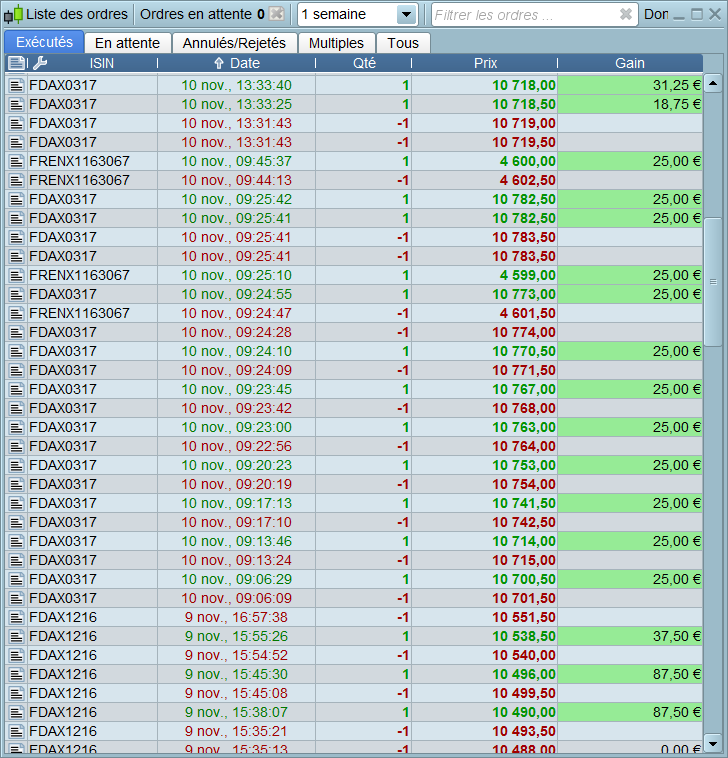Open details icon for FRENX1163067 at 09:24:47
This screenshot has height=758, width=728.
(x=16, y=313)
